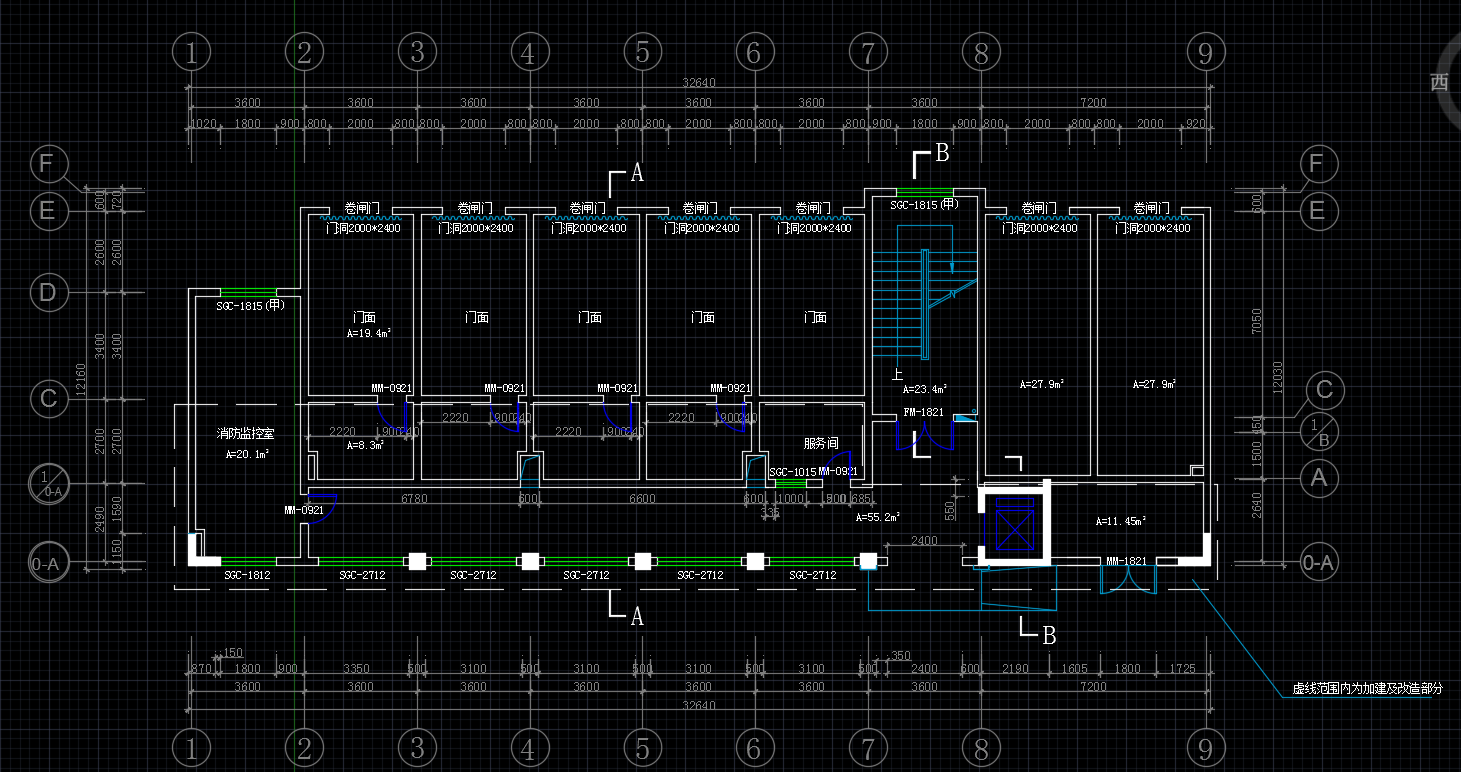Click the vertical dimension text 550

click(x=950, y=510)
